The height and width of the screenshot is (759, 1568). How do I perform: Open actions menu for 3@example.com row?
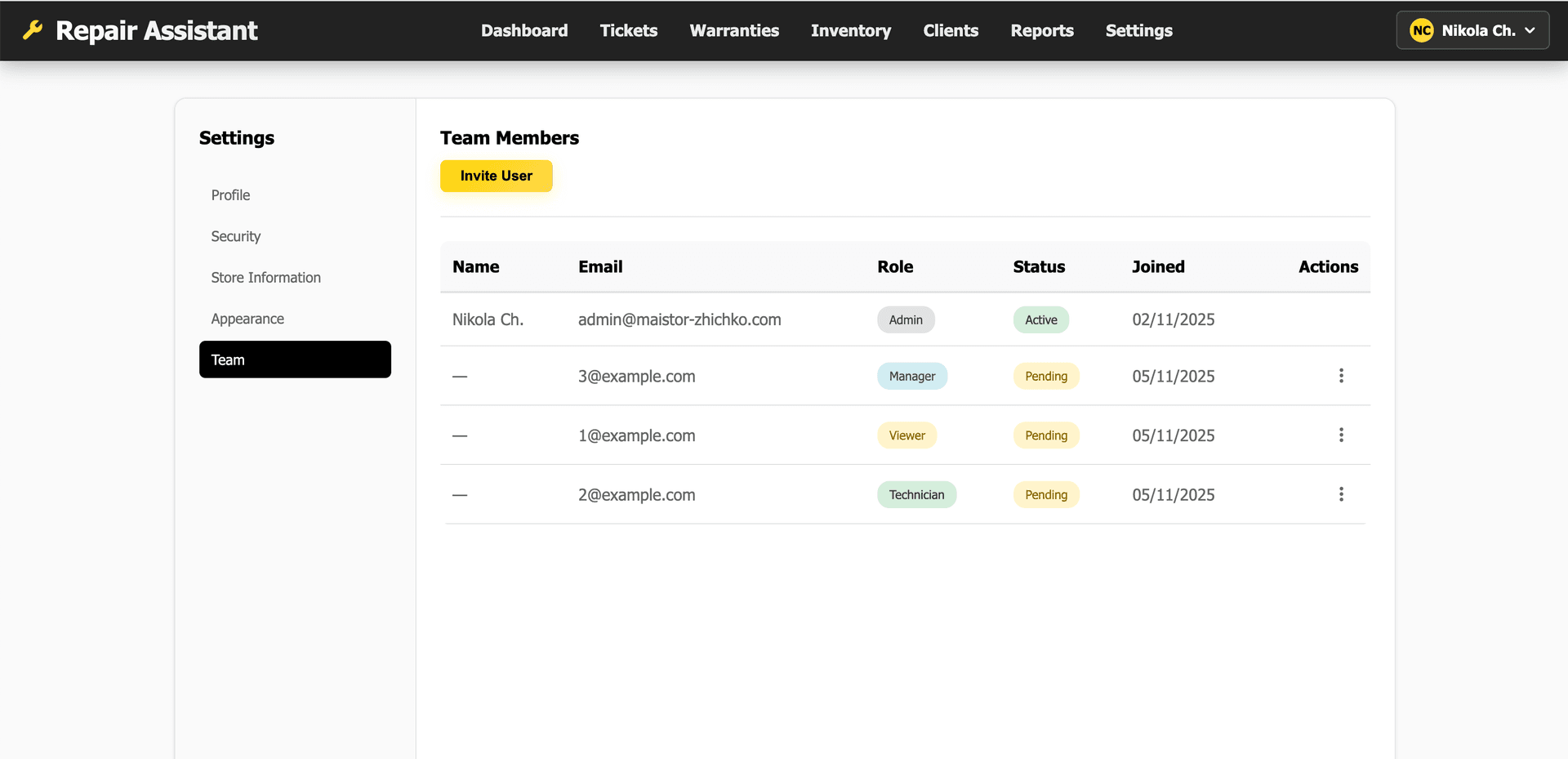1341,376
